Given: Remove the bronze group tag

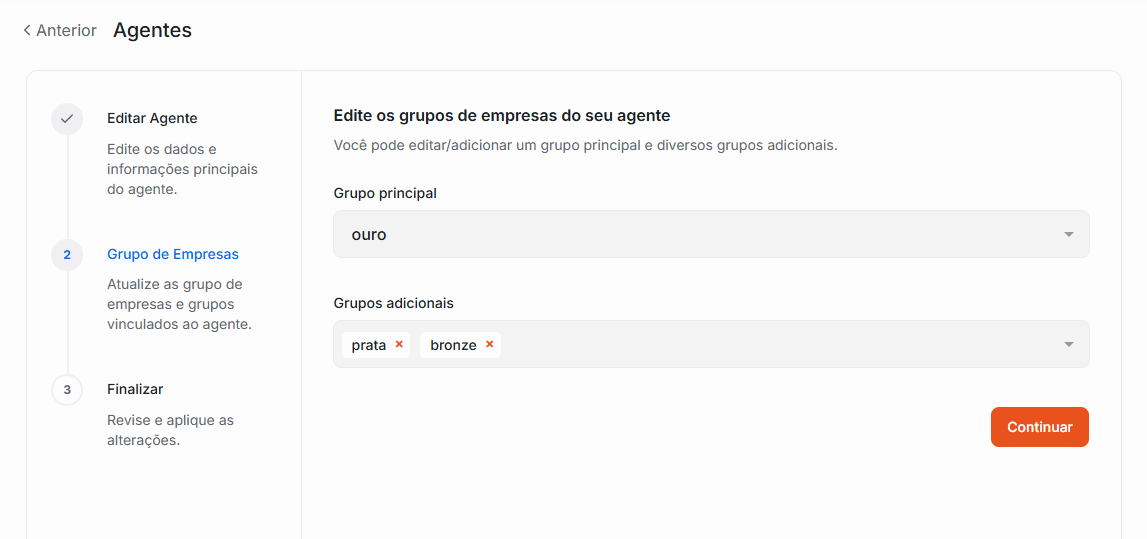Looking at the screenshot, I should pyautogui.click(x=489, y=344).
